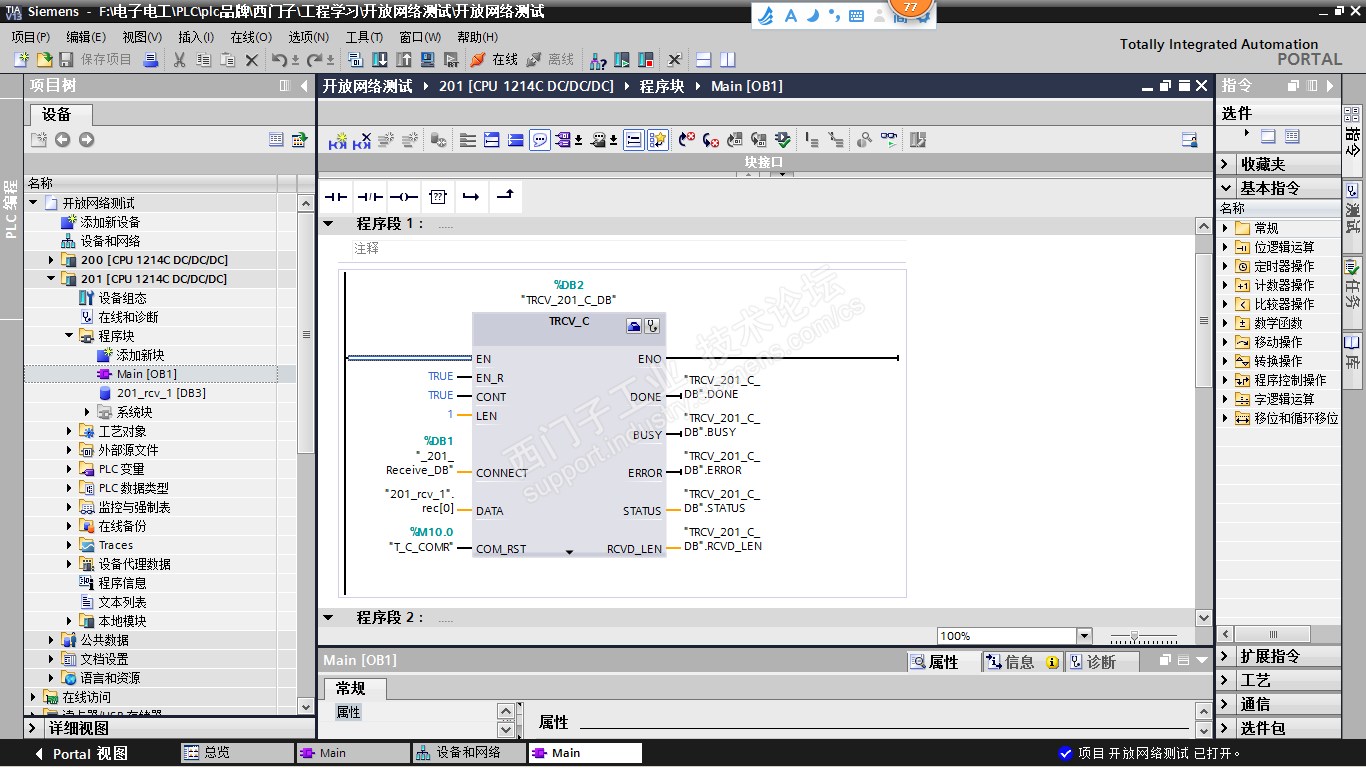The image size is (1366, 768).
Task: Click the Open project toolbar icon
Action: 44,60
